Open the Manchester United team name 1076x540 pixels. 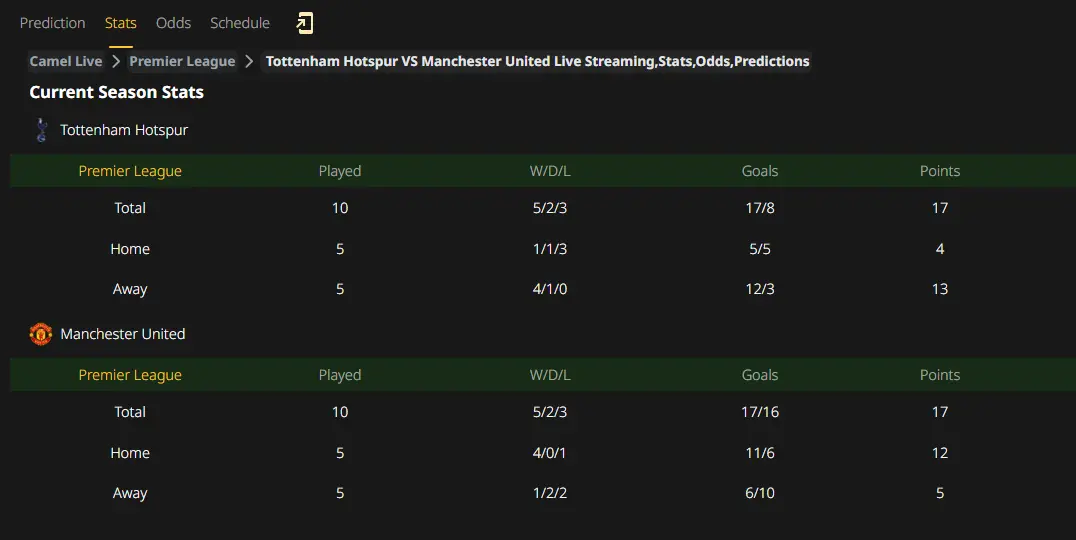tap(123, 334)
